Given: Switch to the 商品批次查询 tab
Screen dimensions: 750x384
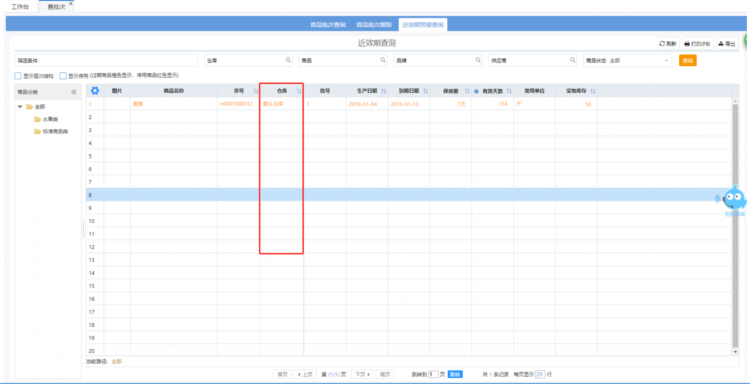Looking at the screenshot, I should click(x=328, y=24).
